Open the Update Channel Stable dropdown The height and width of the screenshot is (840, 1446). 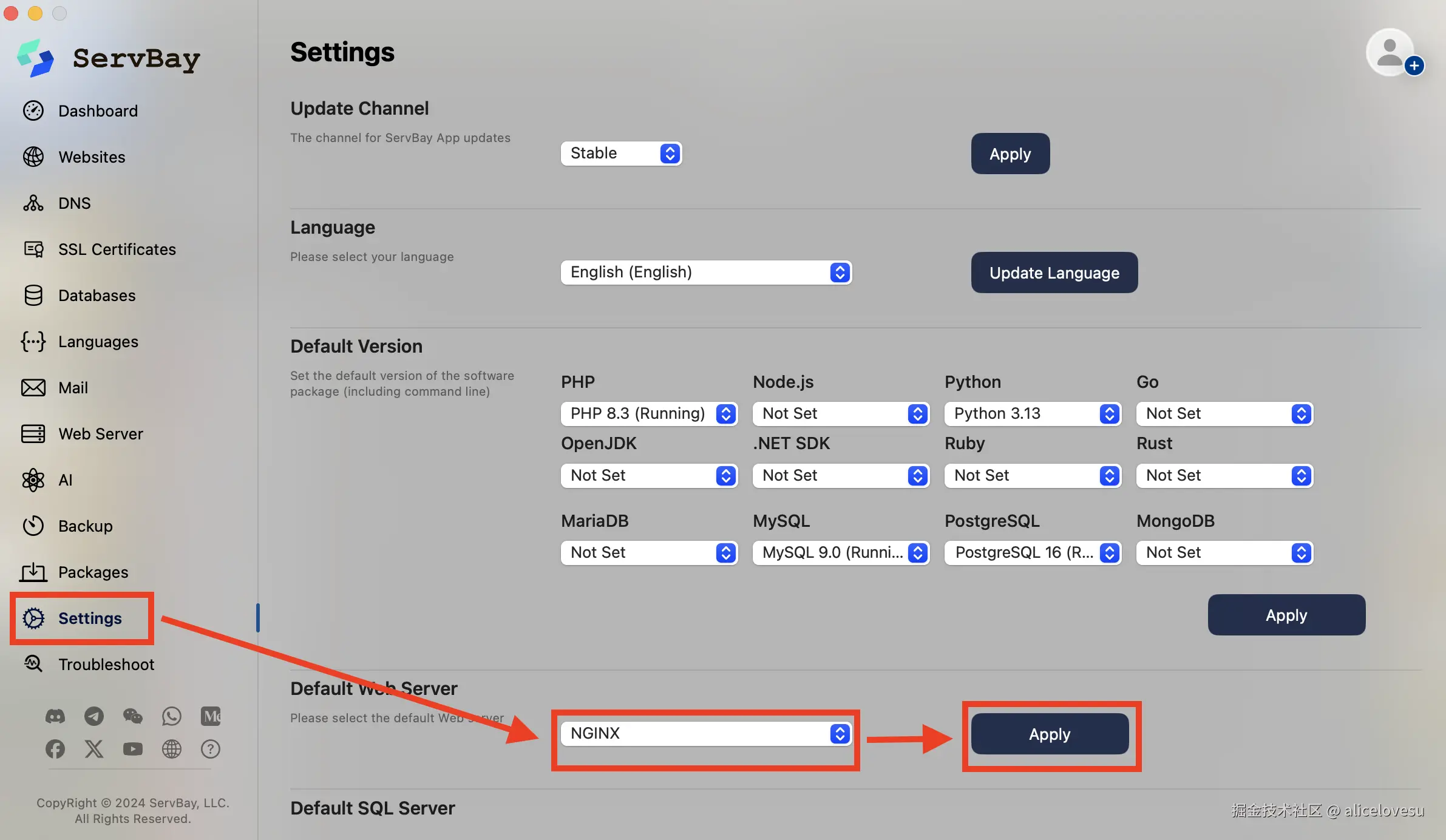621,154
